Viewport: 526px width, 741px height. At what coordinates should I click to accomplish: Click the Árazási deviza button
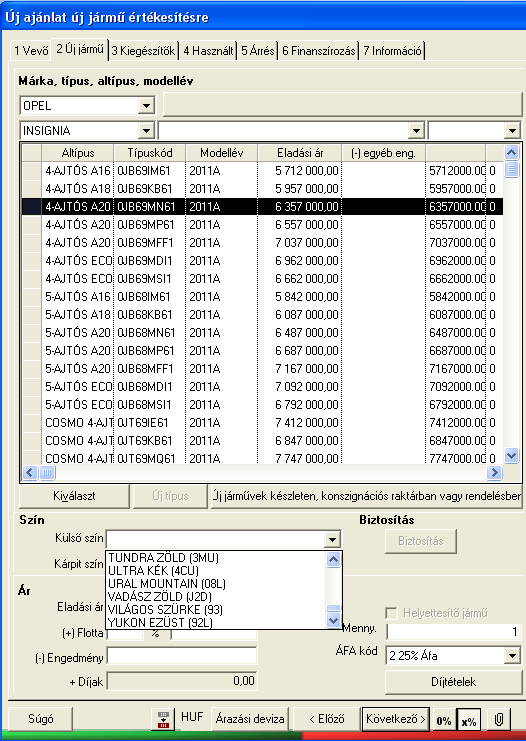point(250,719)
